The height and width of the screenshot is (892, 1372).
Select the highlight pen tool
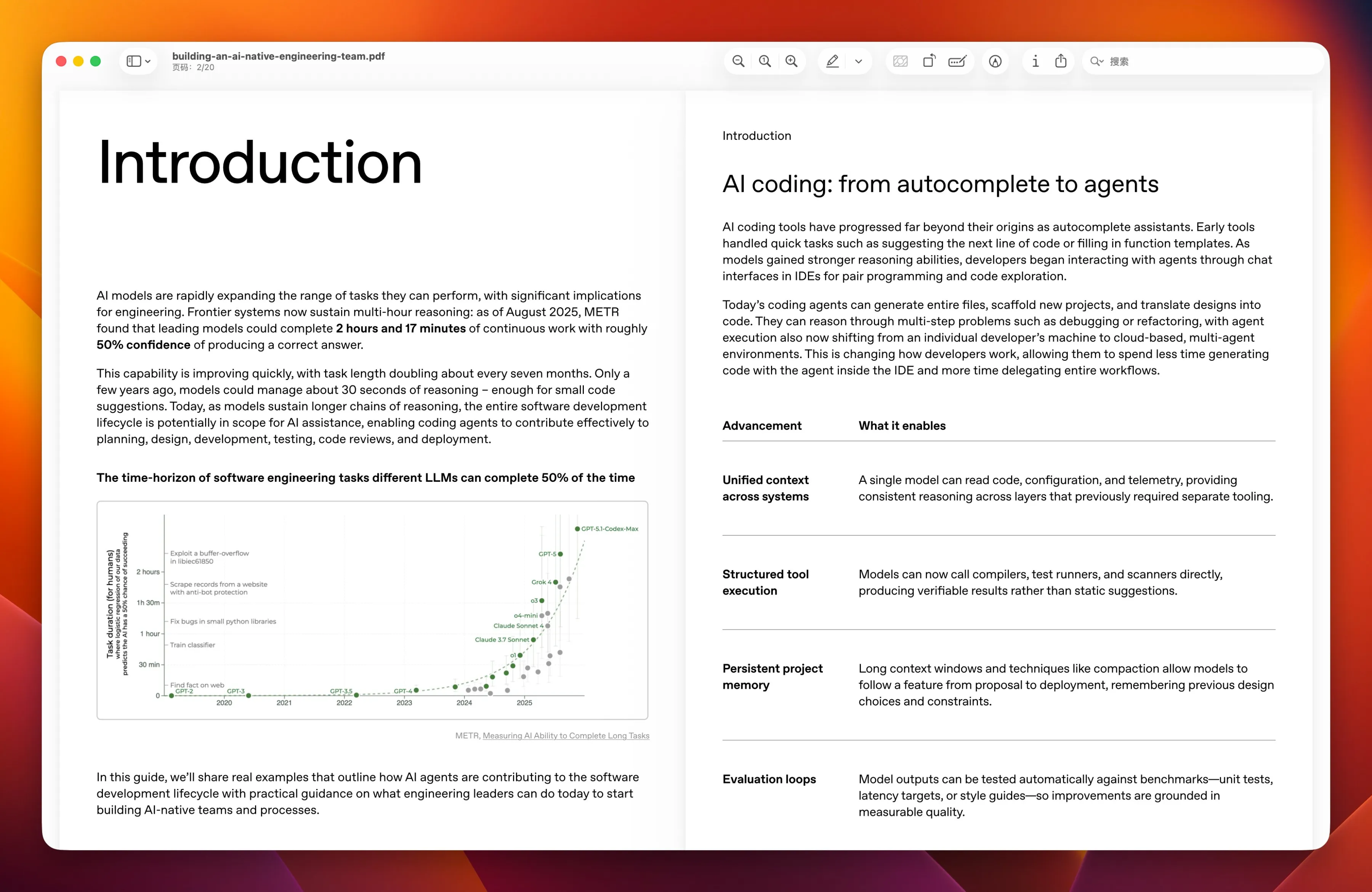[x=832, y=61]
